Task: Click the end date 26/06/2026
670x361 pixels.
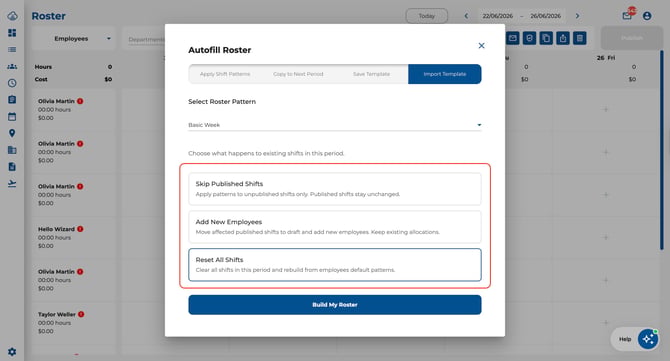Action: (x=545, y=16)
